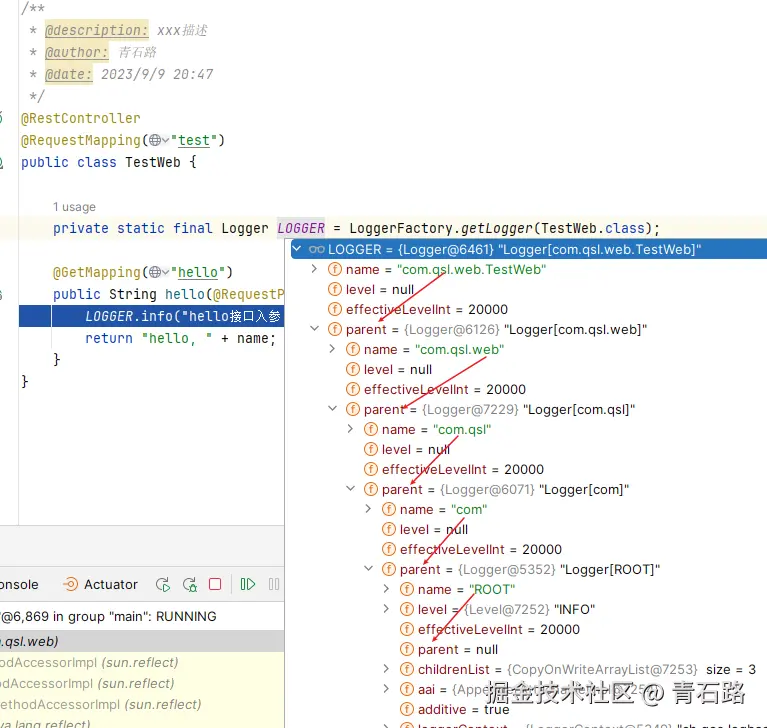Select the .qsl.web stack frame
Screen dimensions: 767x728
tap(142, 641)
